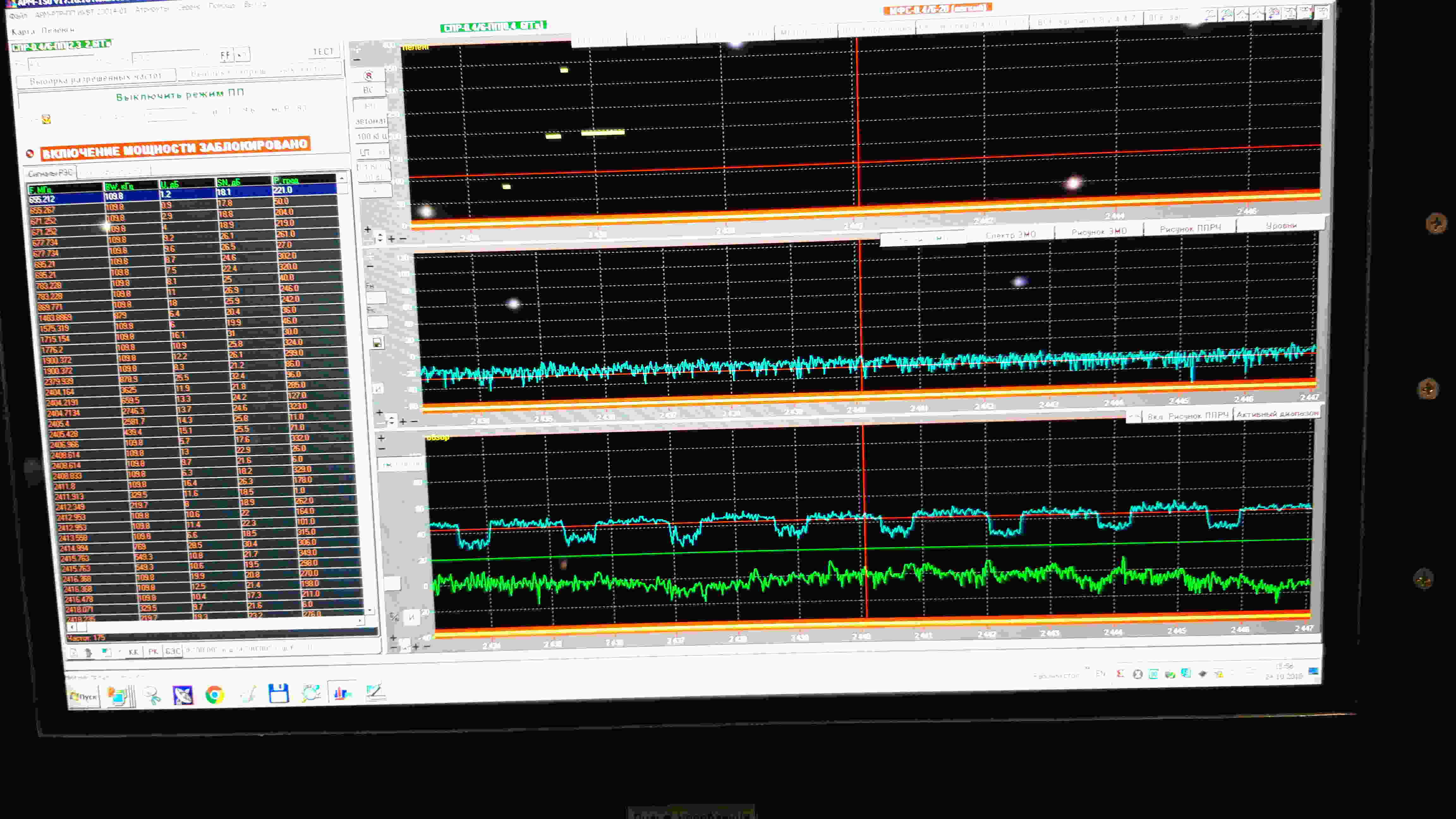The image size is (1456, 819).
Task: Click the system tray clock
Action: point(1284,671)
